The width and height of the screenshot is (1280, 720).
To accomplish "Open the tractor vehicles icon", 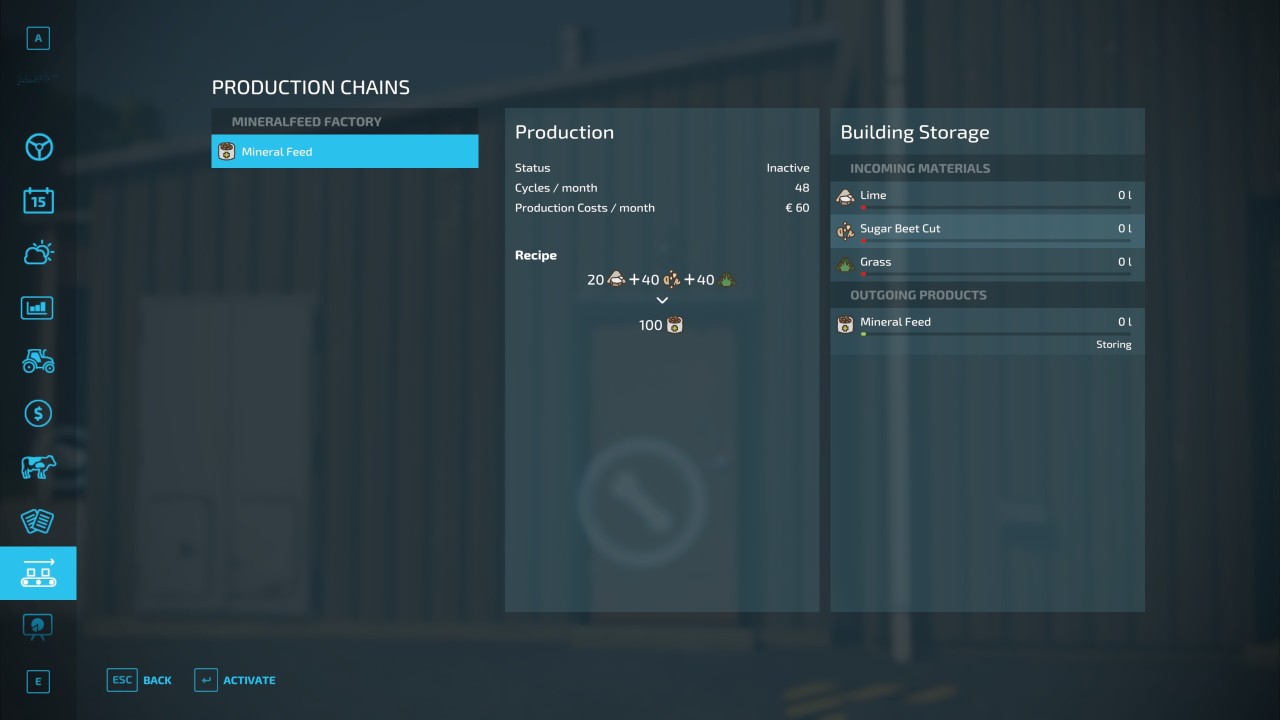I will click(38, 360).
